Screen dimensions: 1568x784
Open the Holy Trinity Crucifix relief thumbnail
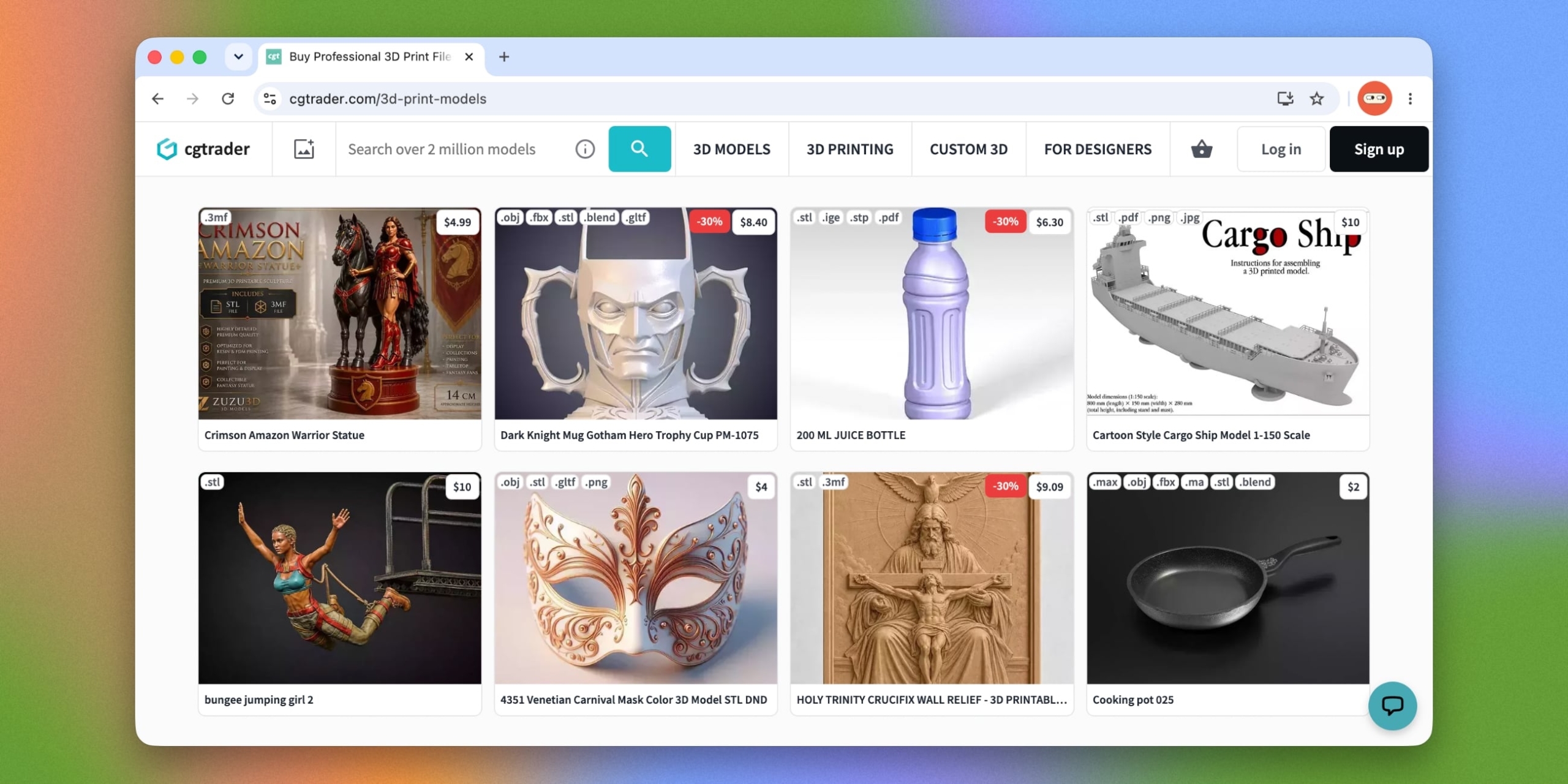click(x=932, y=578)
